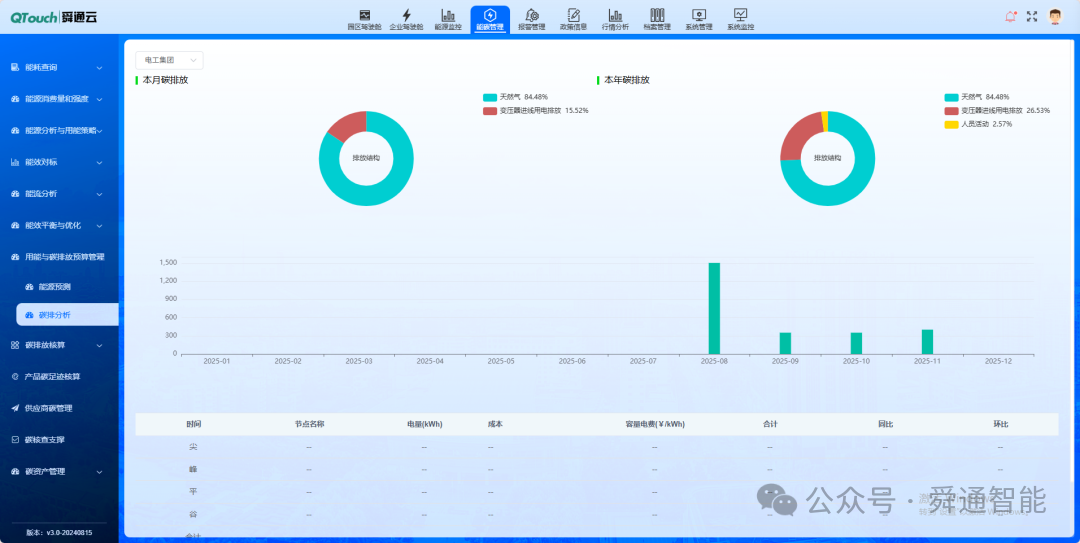Open the 报警管理 module icon
The height and width of the screenshot is (543, 1080).
532,16
